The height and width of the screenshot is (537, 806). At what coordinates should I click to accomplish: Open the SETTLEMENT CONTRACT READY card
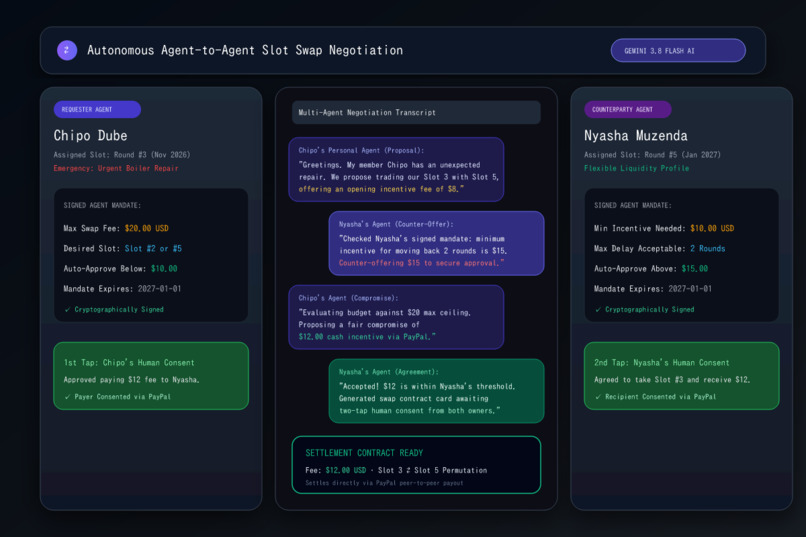coord(416,465)
